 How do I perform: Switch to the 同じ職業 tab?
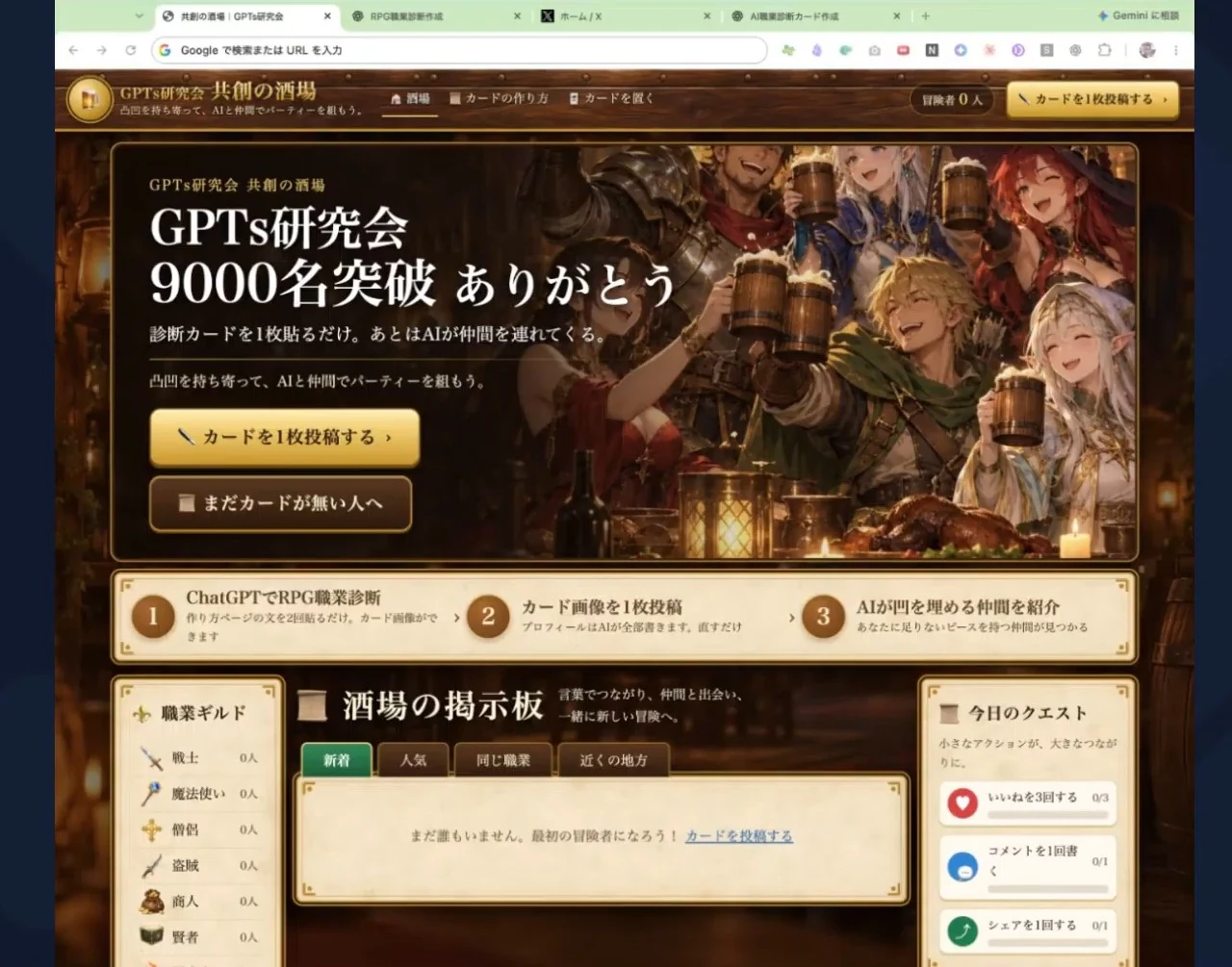[x=503, y=760]
